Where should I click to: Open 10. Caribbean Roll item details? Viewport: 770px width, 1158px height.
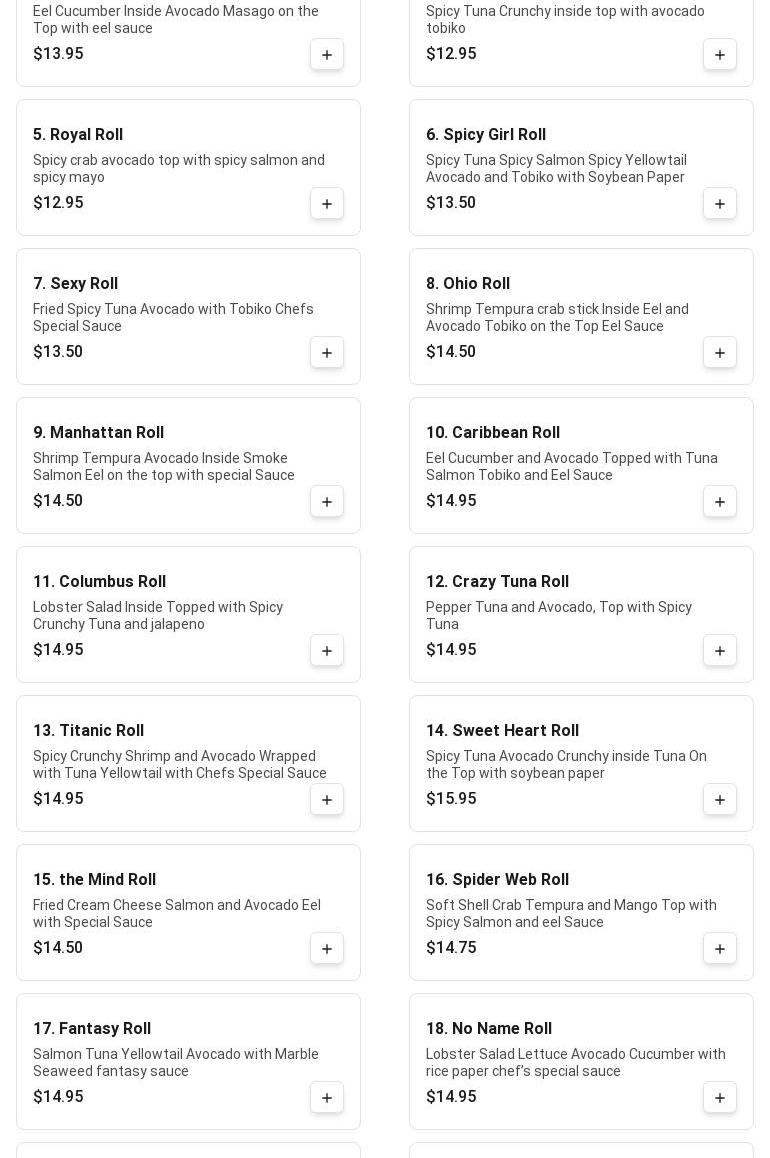(492, 433)
